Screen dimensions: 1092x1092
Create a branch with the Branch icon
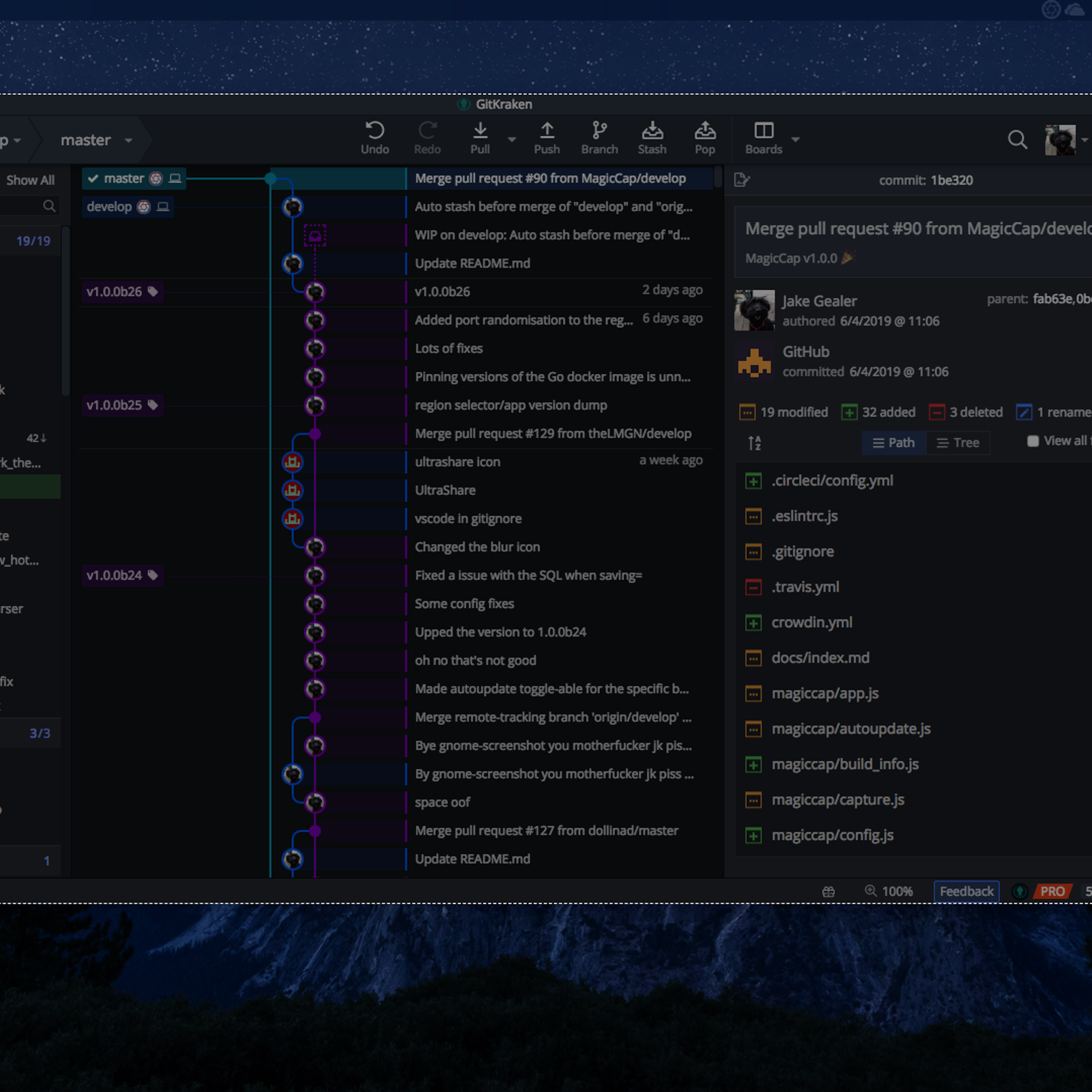click(x=599, y=130)
